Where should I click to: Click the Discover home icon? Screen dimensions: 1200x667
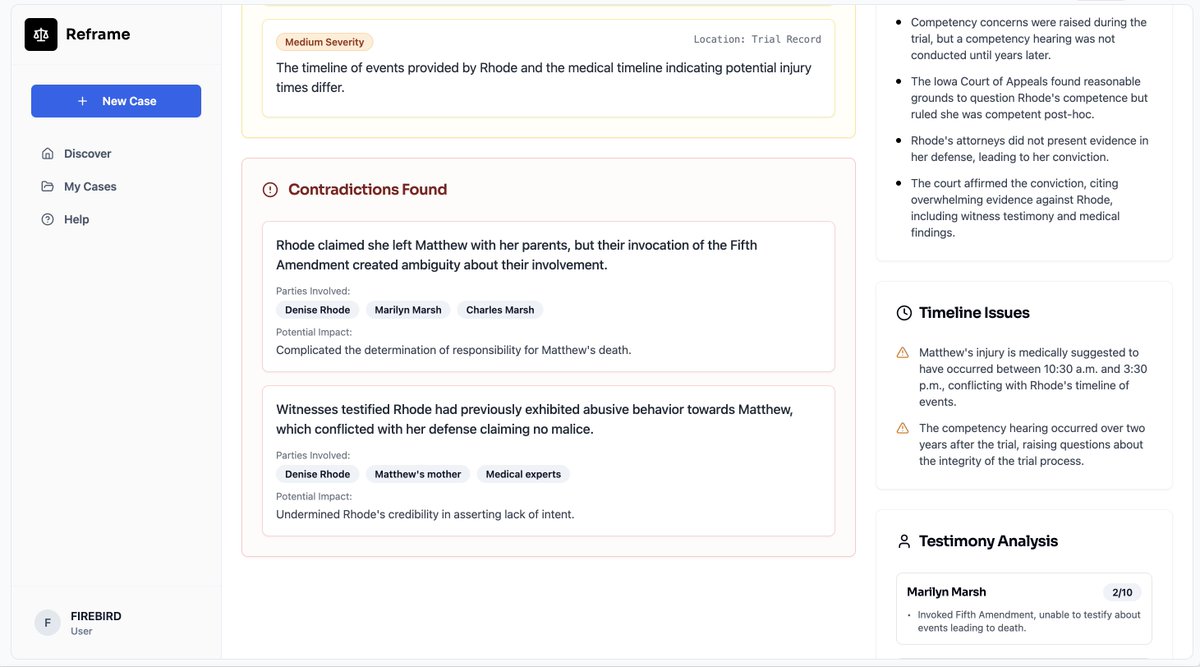(47, 154)
